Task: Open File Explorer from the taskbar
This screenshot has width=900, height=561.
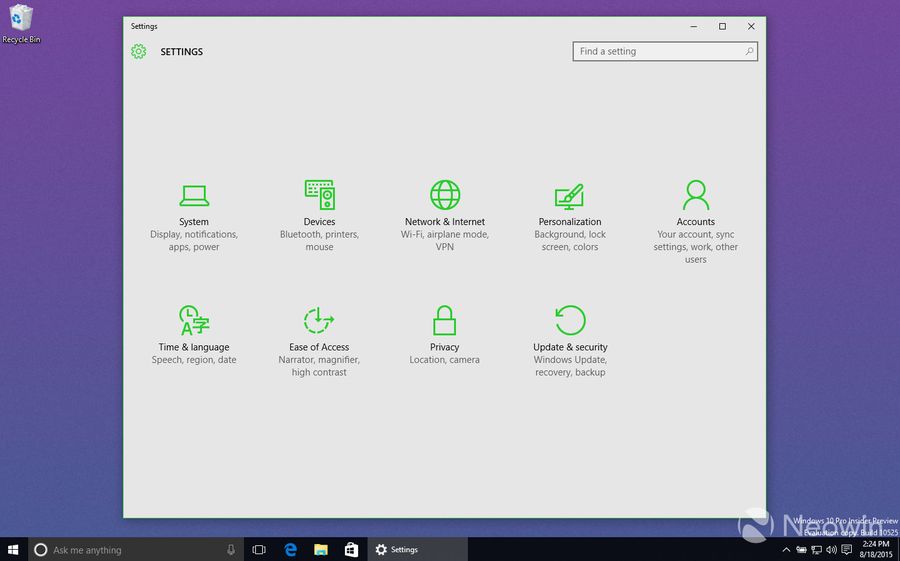Action: click(321, 550)
